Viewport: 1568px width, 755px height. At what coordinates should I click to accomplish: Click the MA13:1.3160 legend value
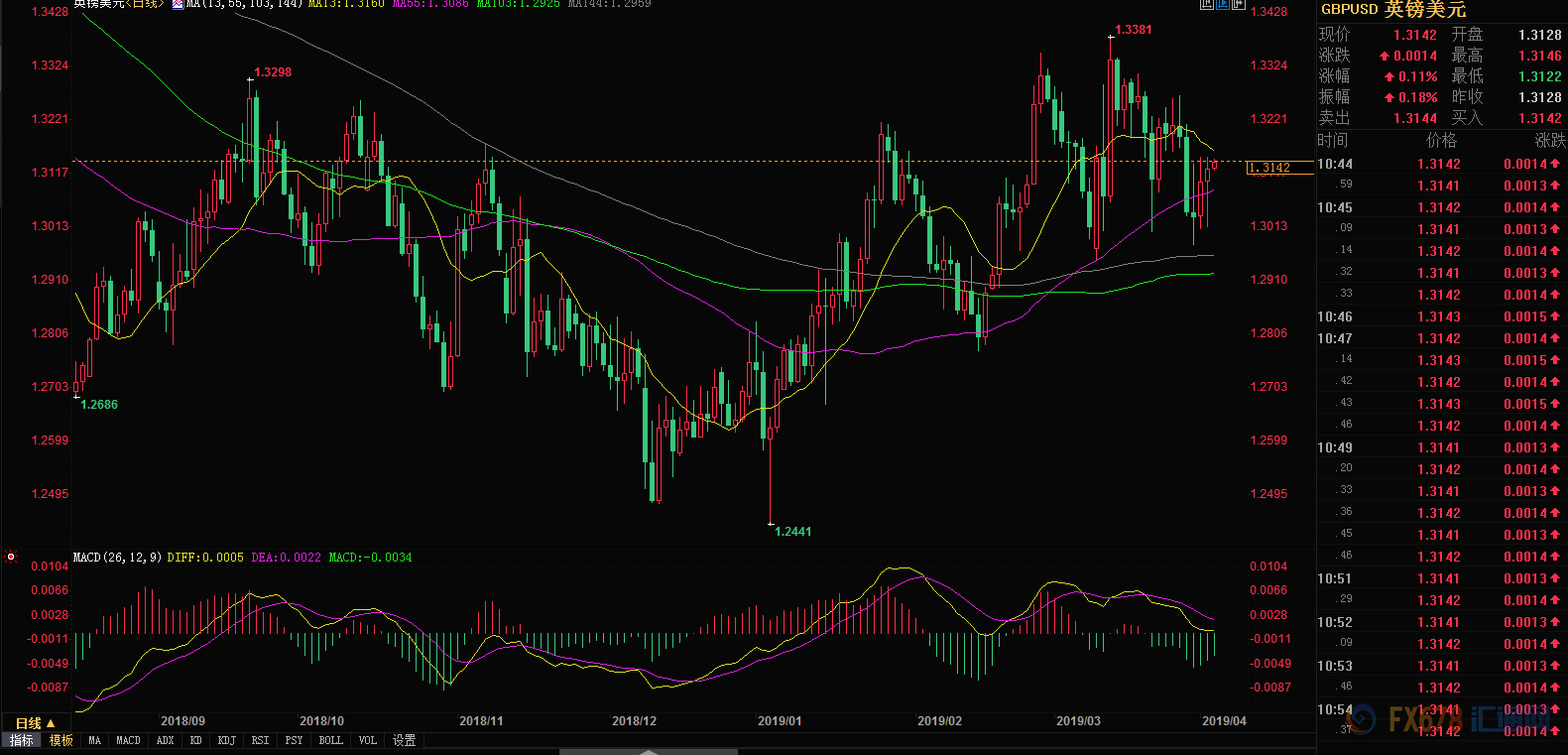tap(346, 4)
